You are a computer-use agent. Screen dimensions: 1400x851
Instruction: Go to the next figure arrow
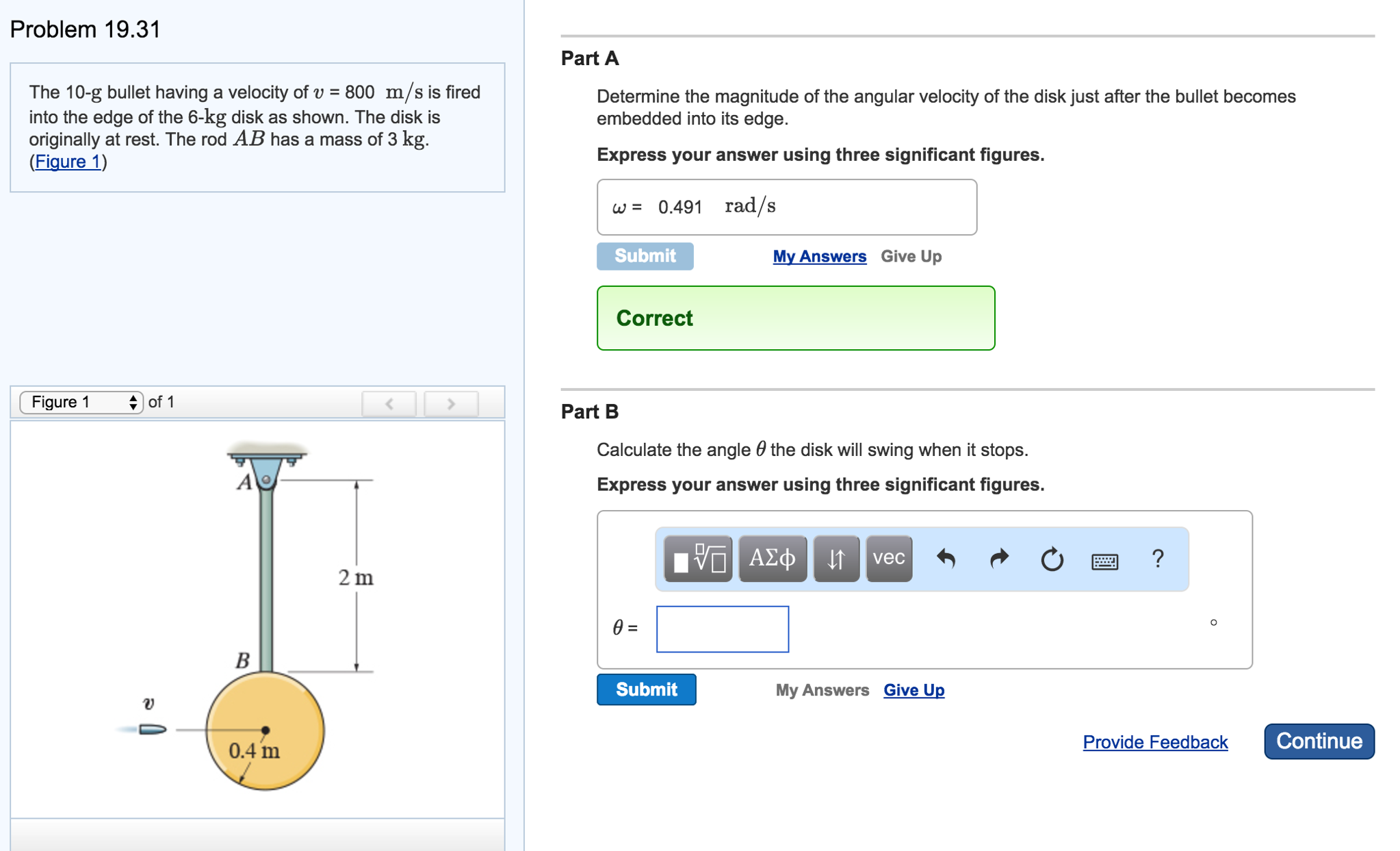tap(451, 403)
